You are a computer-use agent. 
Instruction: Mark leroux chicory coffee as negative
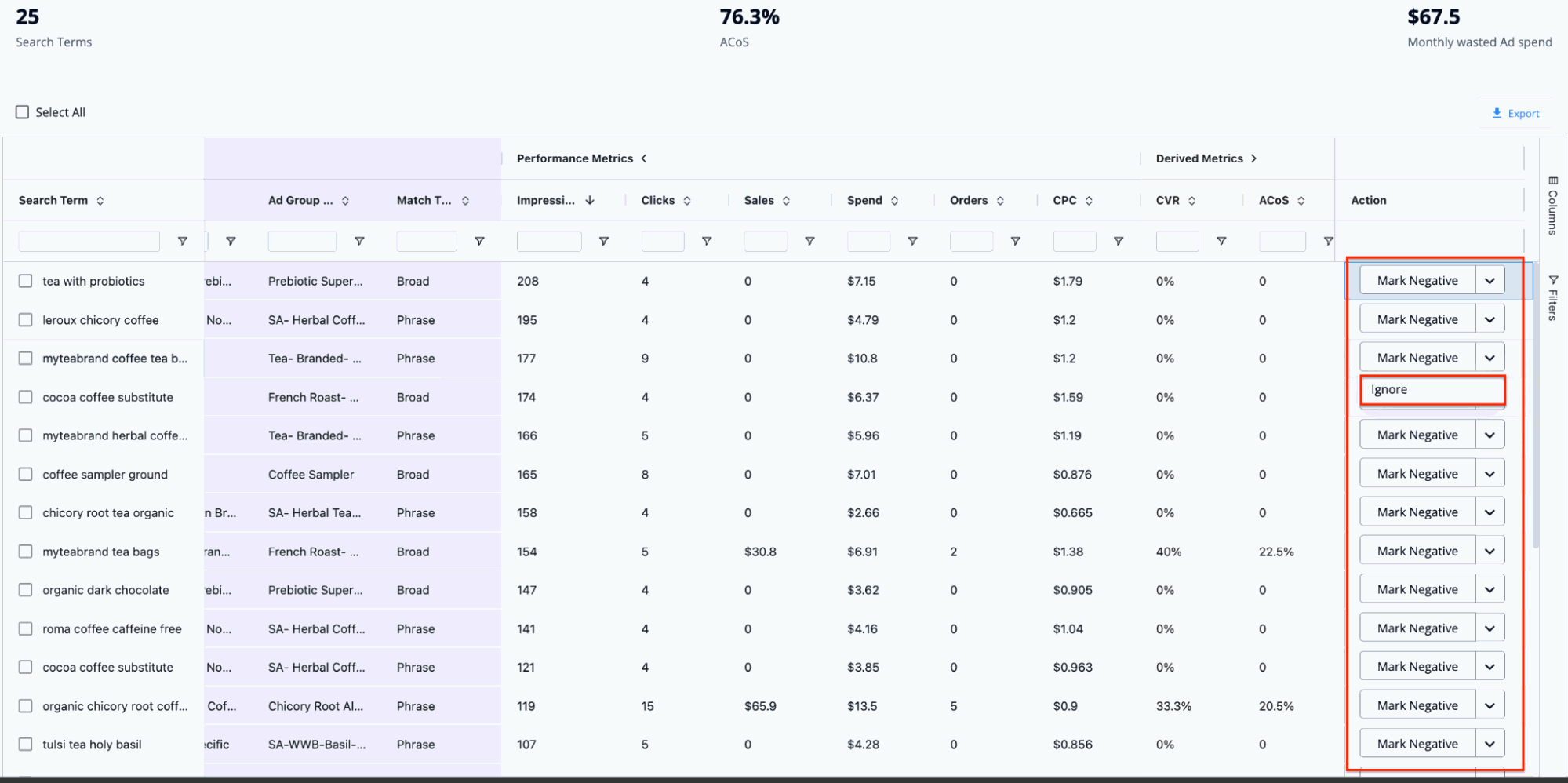point(1417,319)
